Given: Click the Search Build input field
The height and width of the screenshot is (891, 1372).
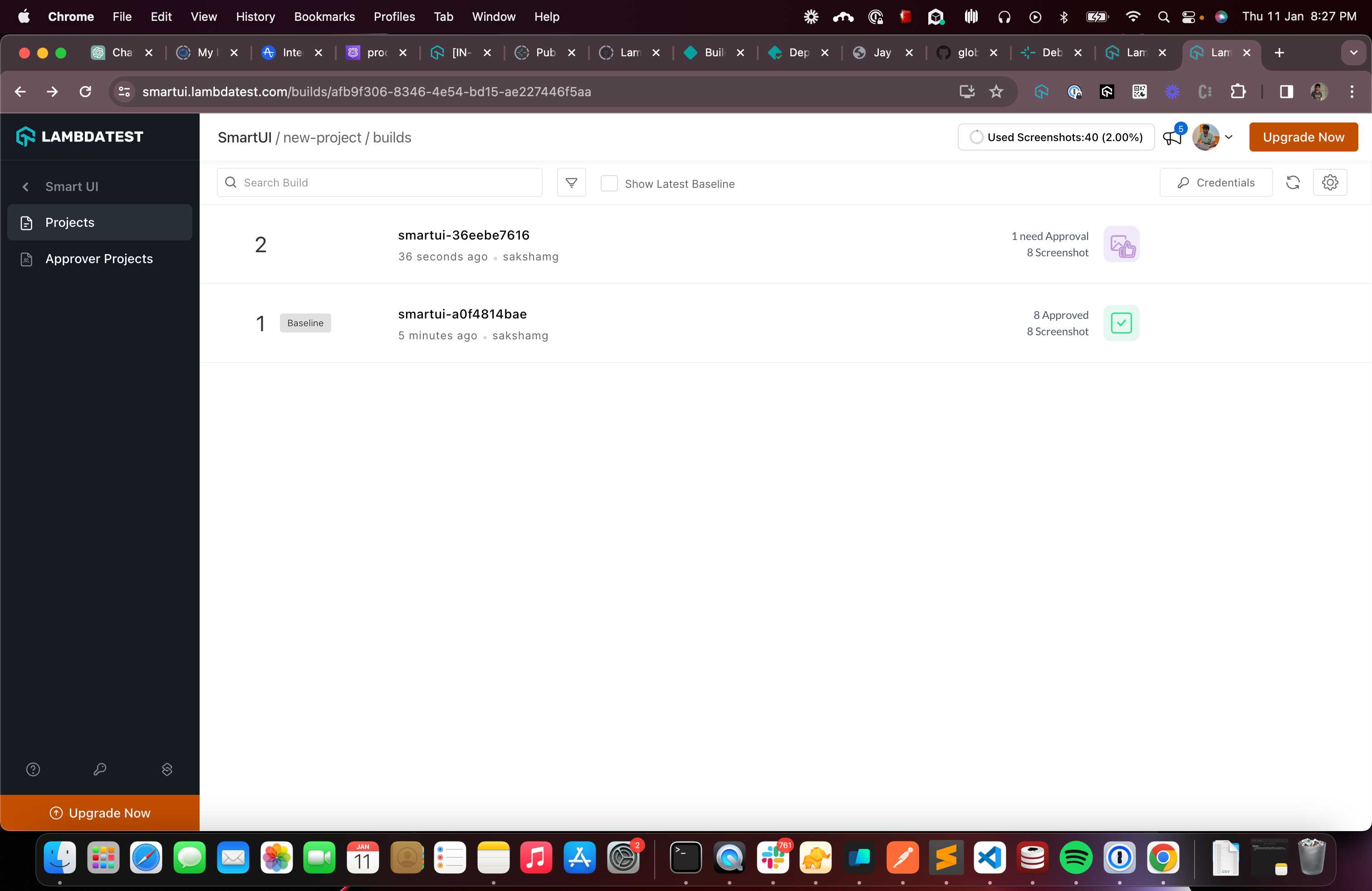Looking at the screenshot, I should pyautogui.click(x=381, y=183).
